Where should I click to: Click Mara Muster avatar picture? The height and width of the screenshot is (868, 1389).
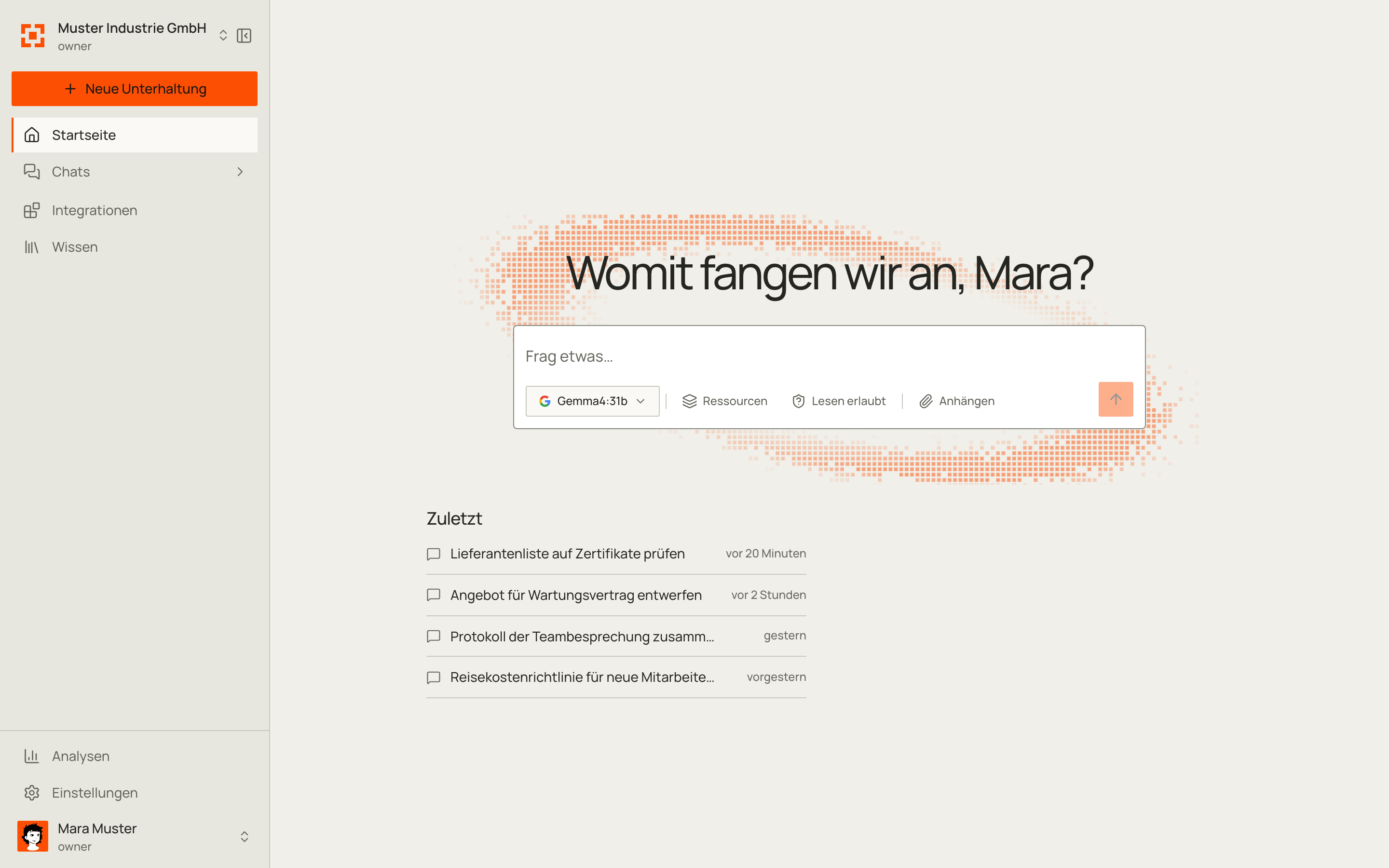(33, 836)
